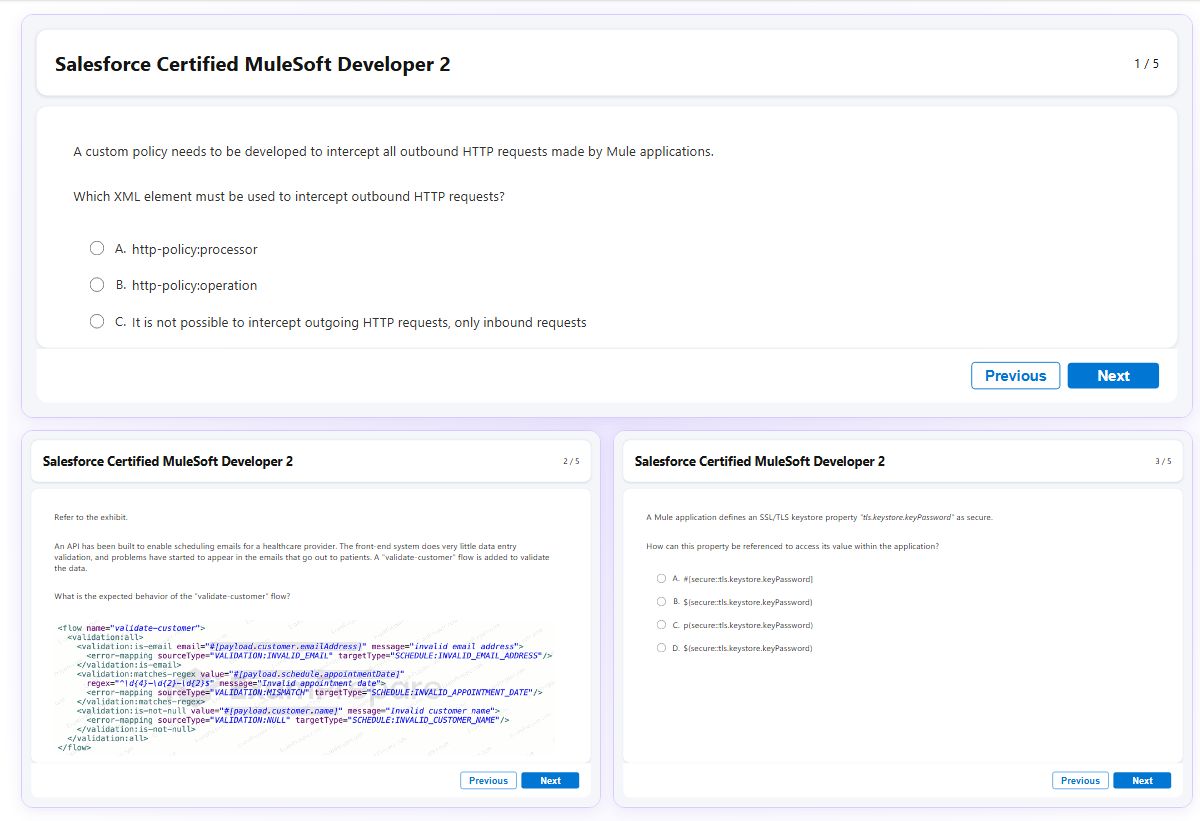Select radio A #[secure::tls.keystore.keyPassword]
This screenshot has width=1200, height=821.
[x=661, y=578]
